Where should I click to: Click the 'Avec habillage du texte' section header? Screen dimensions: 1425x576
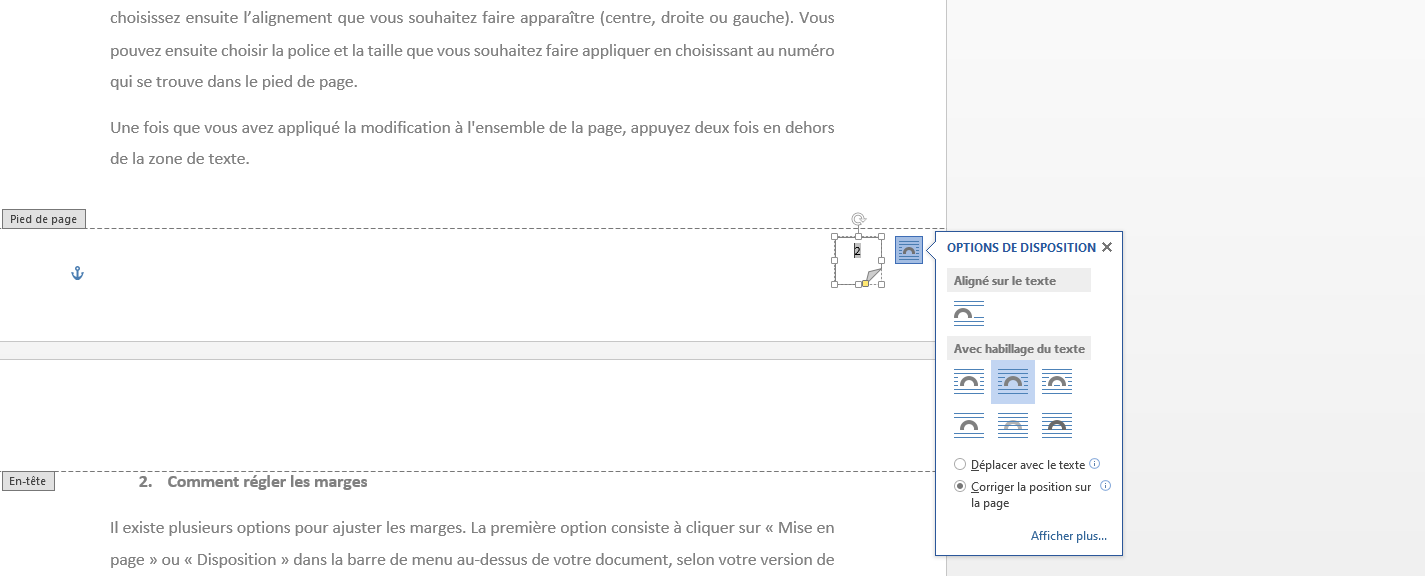(1019, 349)
